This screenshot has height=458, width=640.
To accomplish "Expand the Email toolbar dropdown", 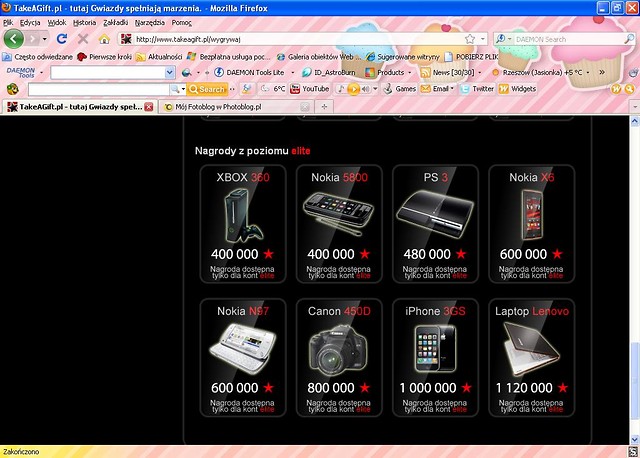I will pyautogui.click(x=452, y=89).
